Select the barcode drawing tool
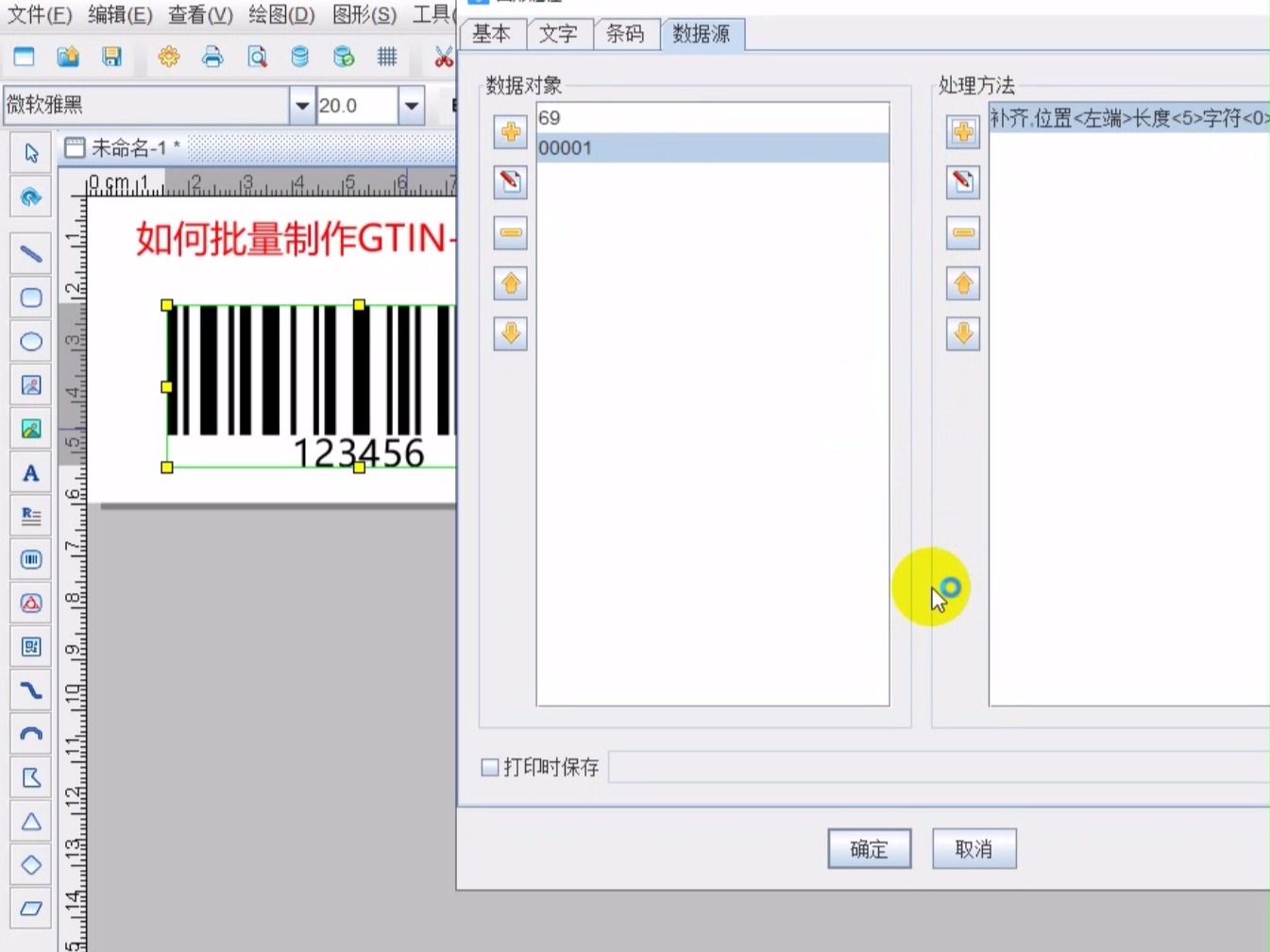Image resolution: width=1270 pixels, height=952 pixels. pyautogui.click(x=31, y=559)
